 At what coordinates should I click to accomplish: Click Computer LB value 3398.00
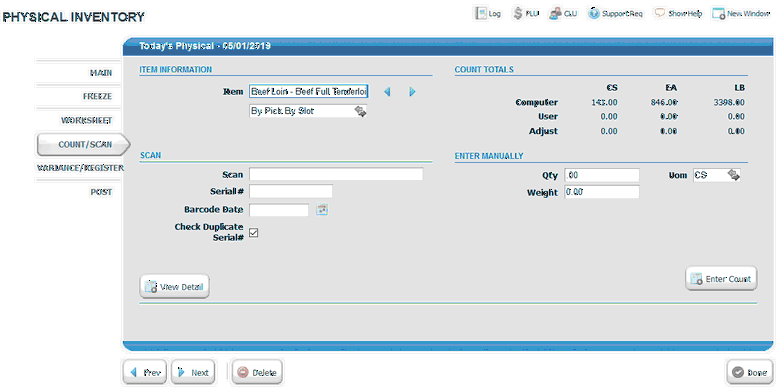[x=729, y=103]
